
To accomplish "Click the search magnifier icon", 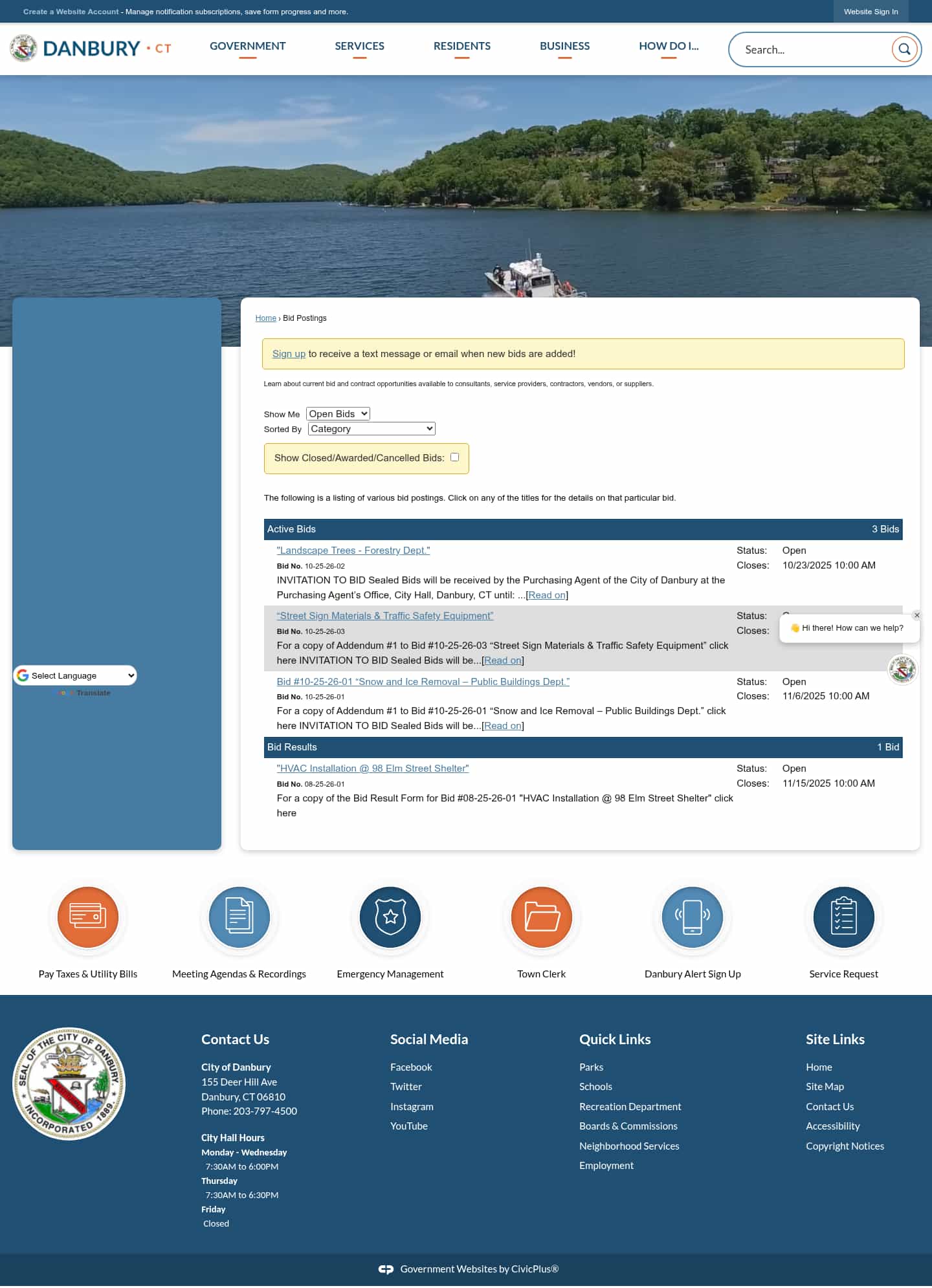I will [x=904, y=49].
